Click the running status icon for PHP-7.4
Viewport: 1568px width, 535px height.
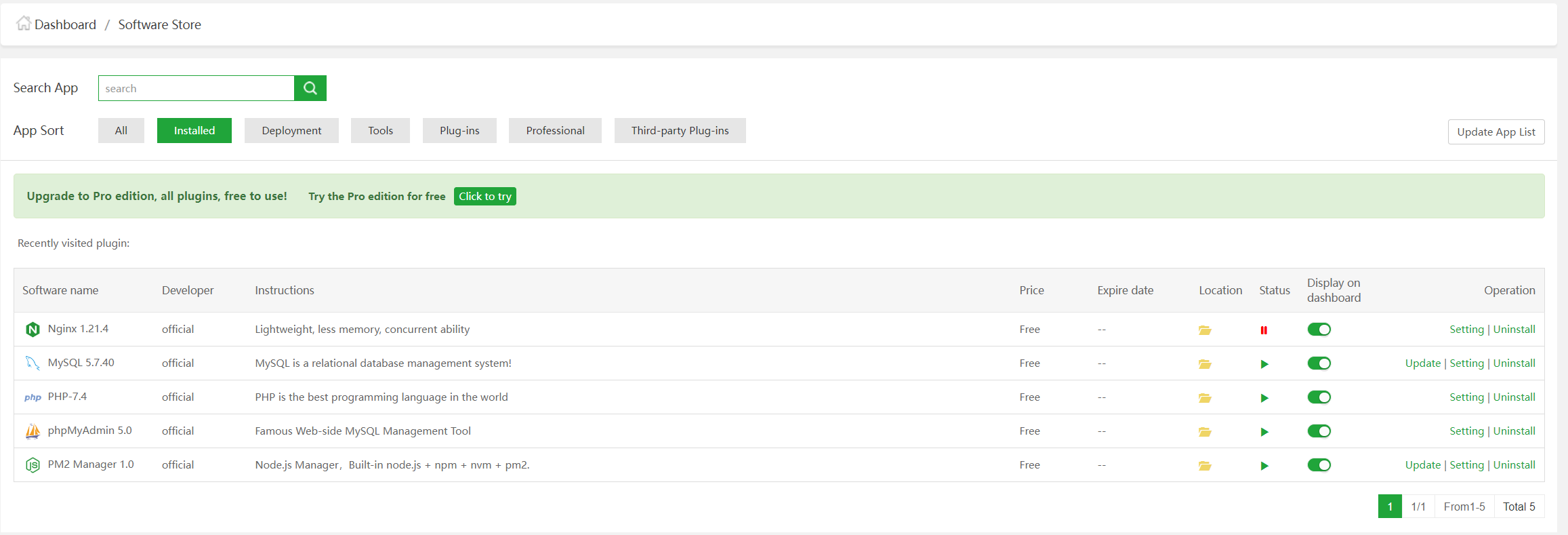coord(1264,398)
